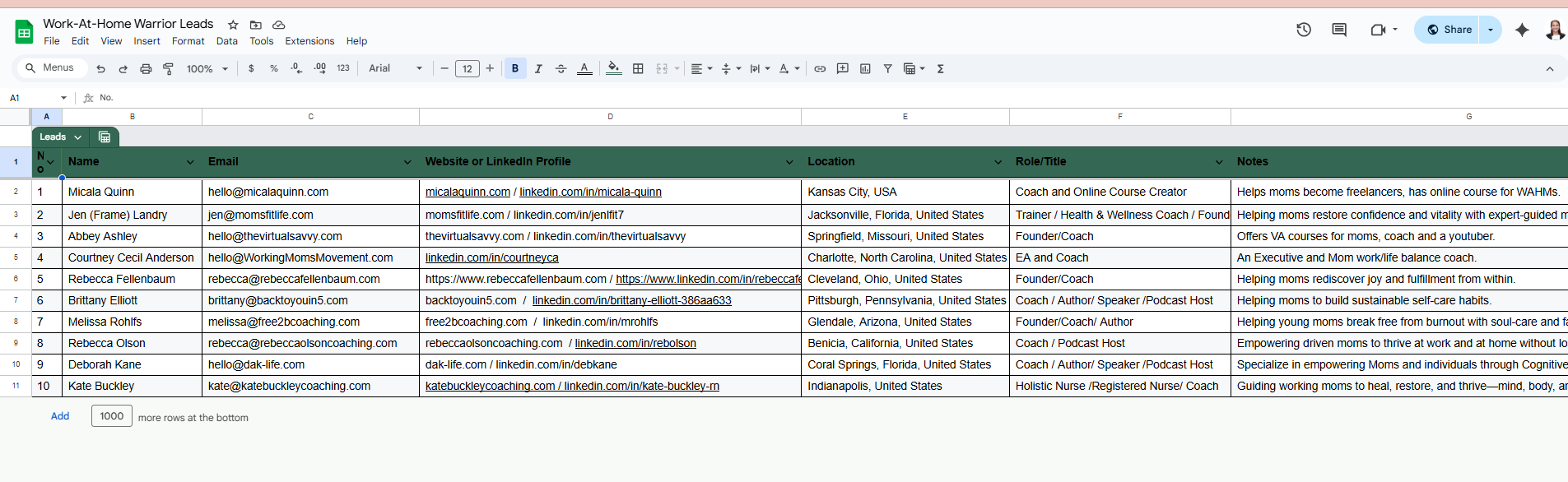Image resolution: width=1568 pixels, height=482 pixels.
Task: Open the vertical align dropdown
Action: point(731,69)
